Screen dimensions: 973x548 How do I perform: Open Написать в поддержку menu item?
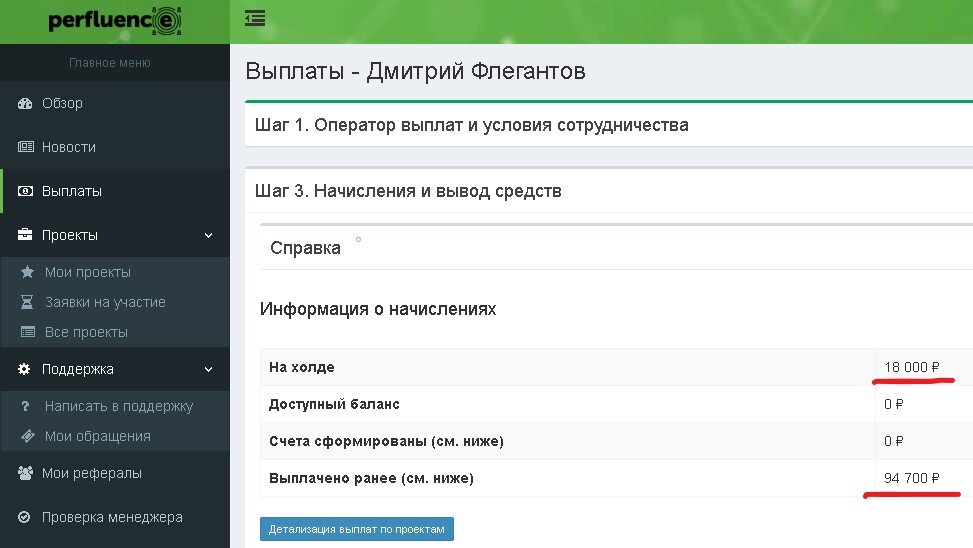[119, 407]
